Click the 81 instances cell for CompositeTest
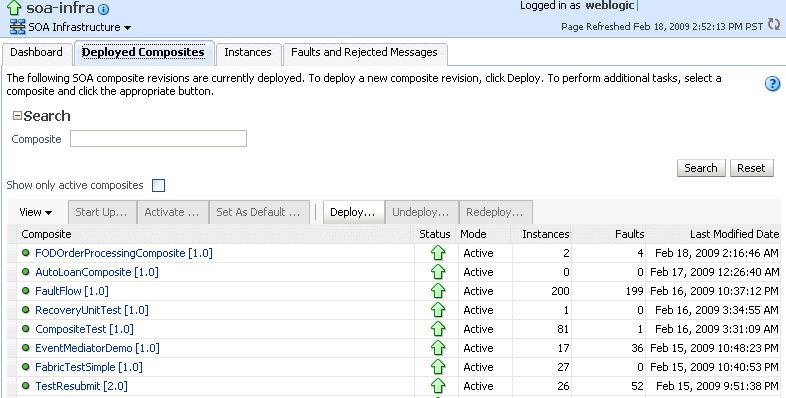The image size is (786, 398). (541, 329)
